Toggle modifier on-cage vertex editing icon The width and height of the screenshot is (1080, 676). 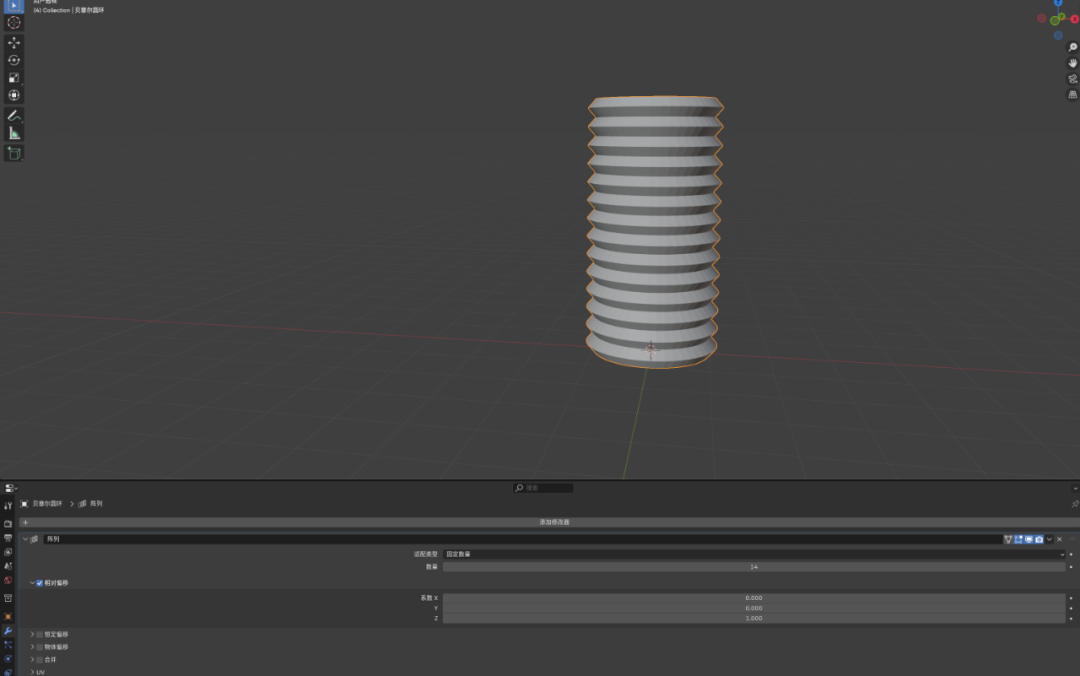click(1008, 540)
